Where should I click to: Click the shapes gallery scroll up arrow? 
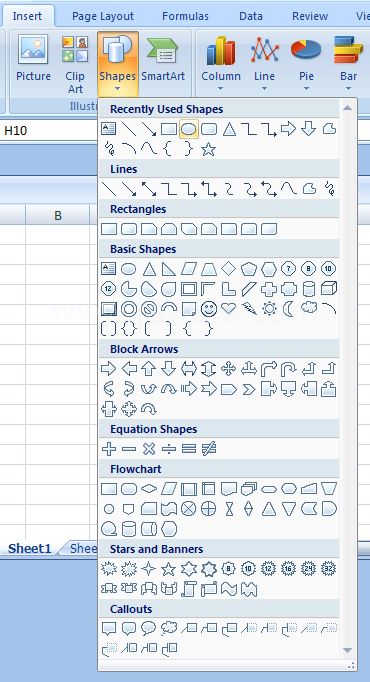point(347,107)
